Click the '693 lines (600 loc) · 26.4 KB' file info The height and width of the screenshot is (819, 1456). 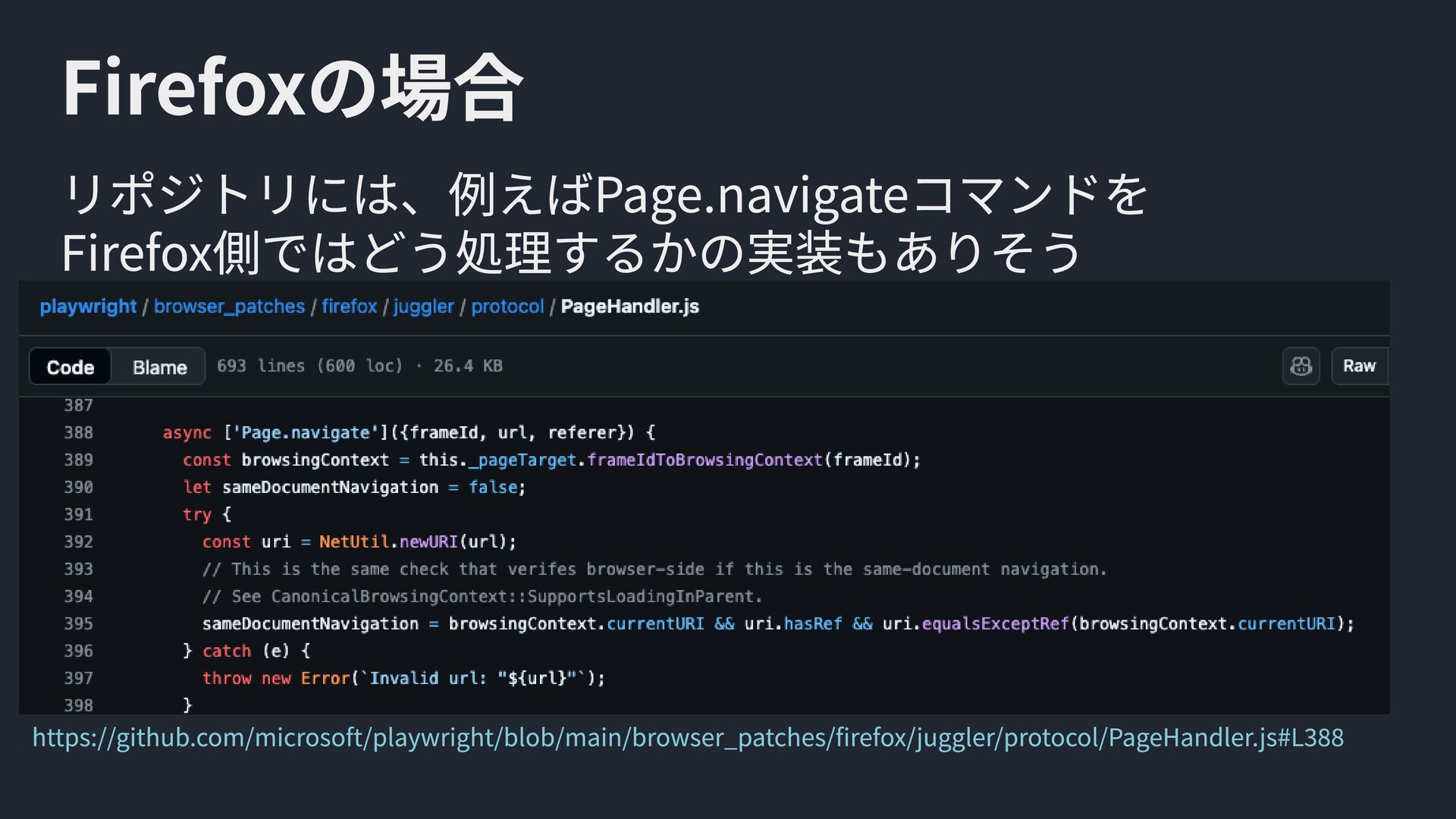pyautogui.click(x=359, y=366)
